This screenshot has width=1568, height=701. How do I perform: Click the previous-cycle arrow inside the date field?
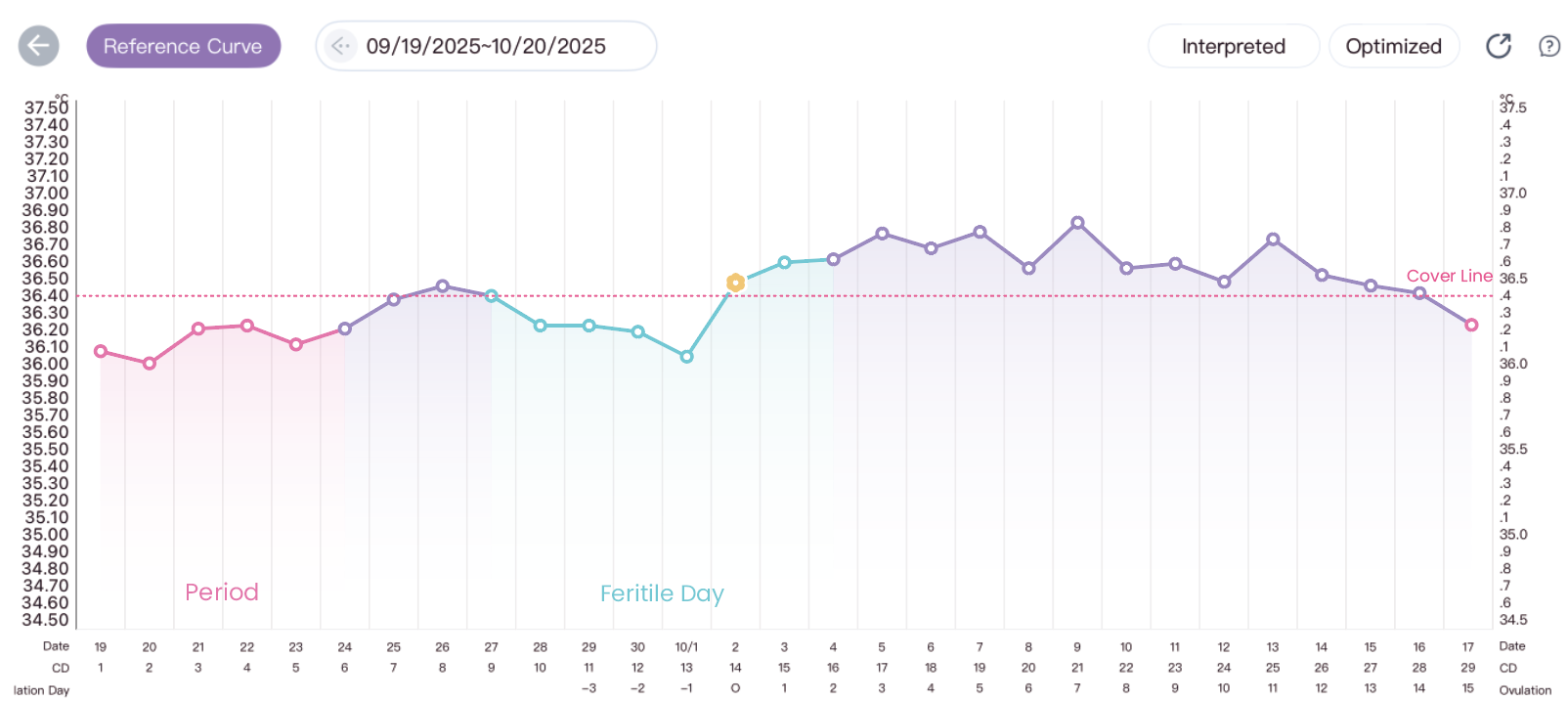(338, 45)
